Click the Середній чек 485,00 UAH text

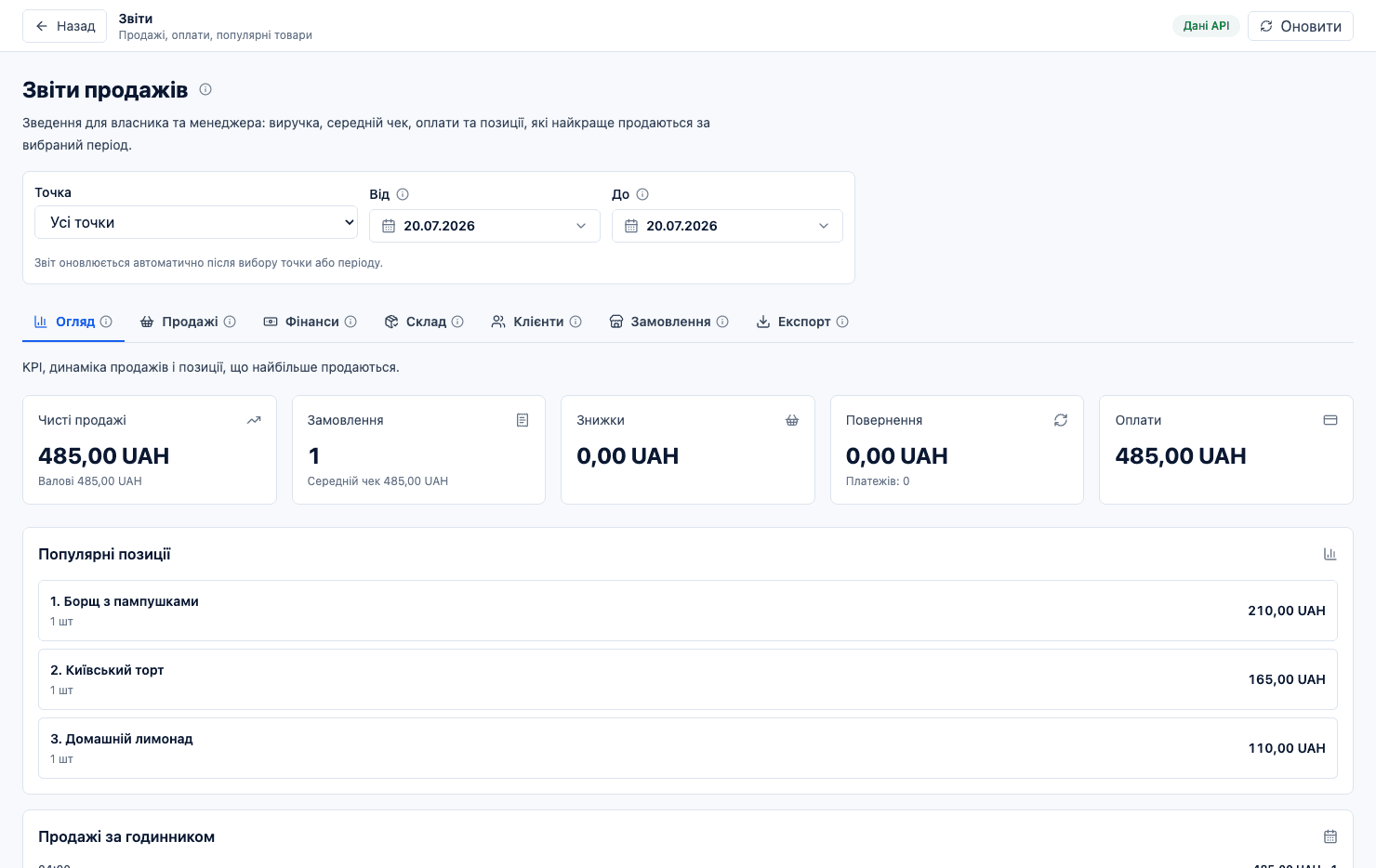[377, 481]
